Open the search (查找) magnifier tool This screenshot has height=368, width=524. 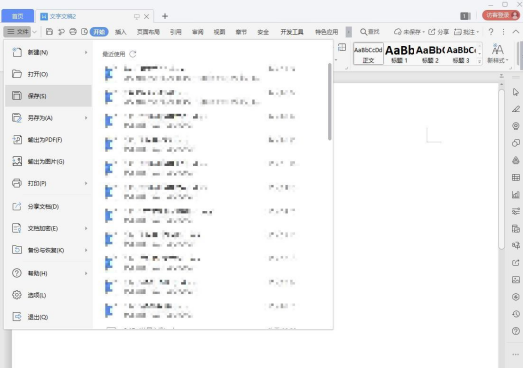370,32
